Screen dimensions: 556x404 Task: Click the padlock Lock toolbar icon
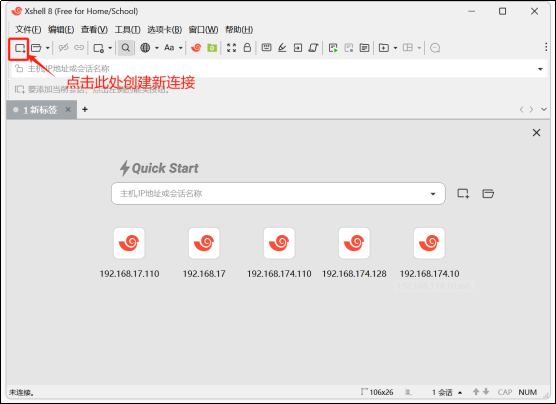click(x=248, y=48)
